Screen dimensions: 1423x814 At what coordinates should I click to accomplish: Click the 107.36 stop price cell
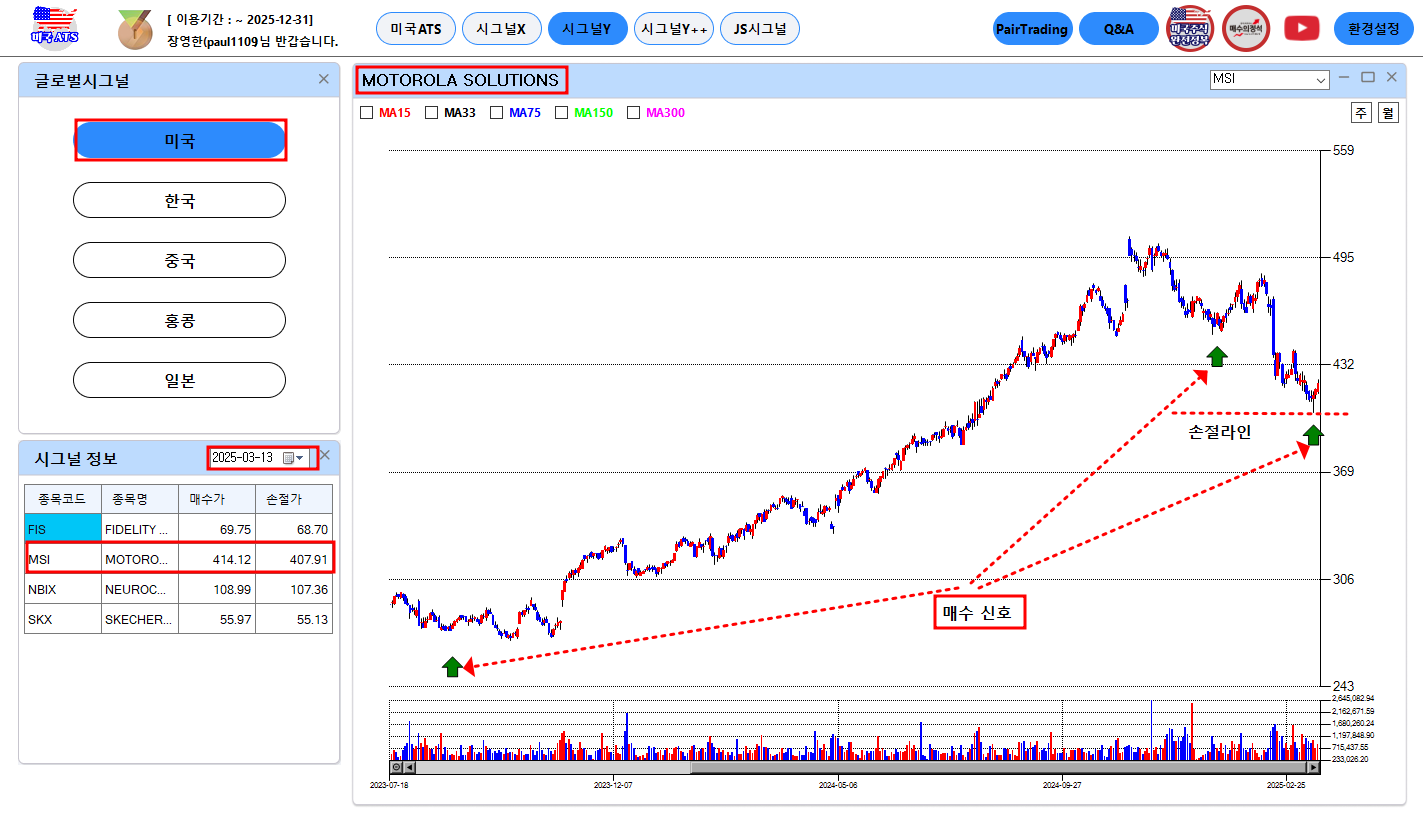point(294,589)
